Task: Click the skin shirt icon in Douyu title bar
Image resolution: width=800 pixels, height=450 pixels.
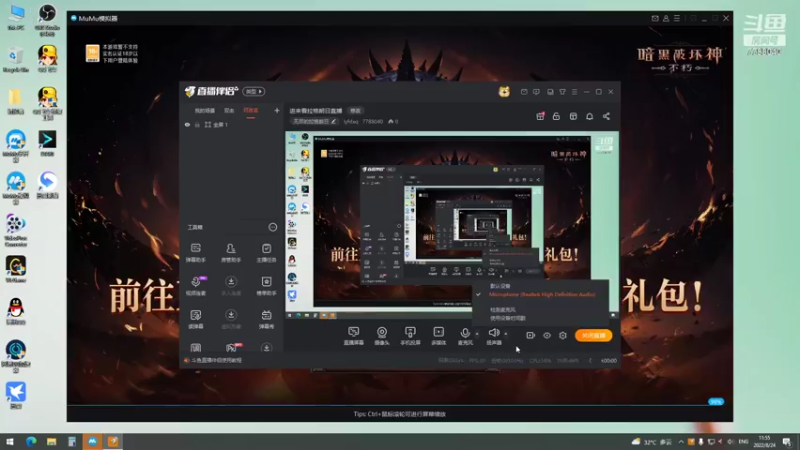Action: pyautogui.click(x=562, y=92)
